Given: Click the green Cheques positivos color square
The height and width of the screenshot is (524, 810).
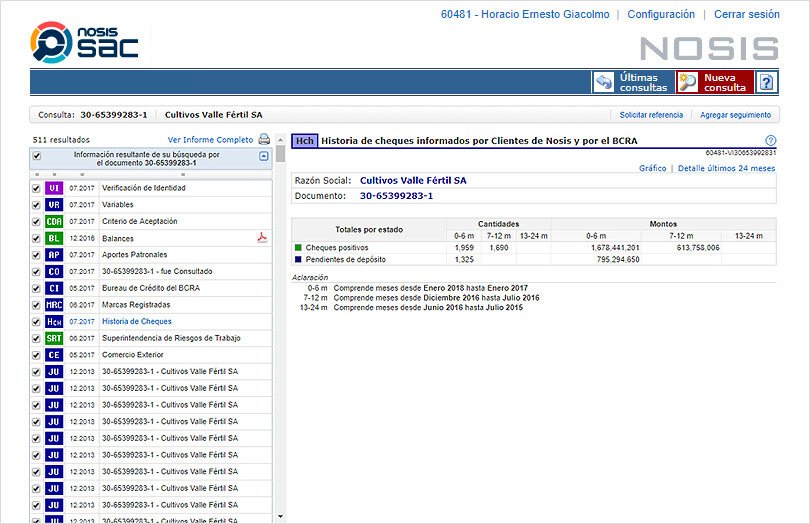Looking at the screenshot, I should tap(298, 248).
